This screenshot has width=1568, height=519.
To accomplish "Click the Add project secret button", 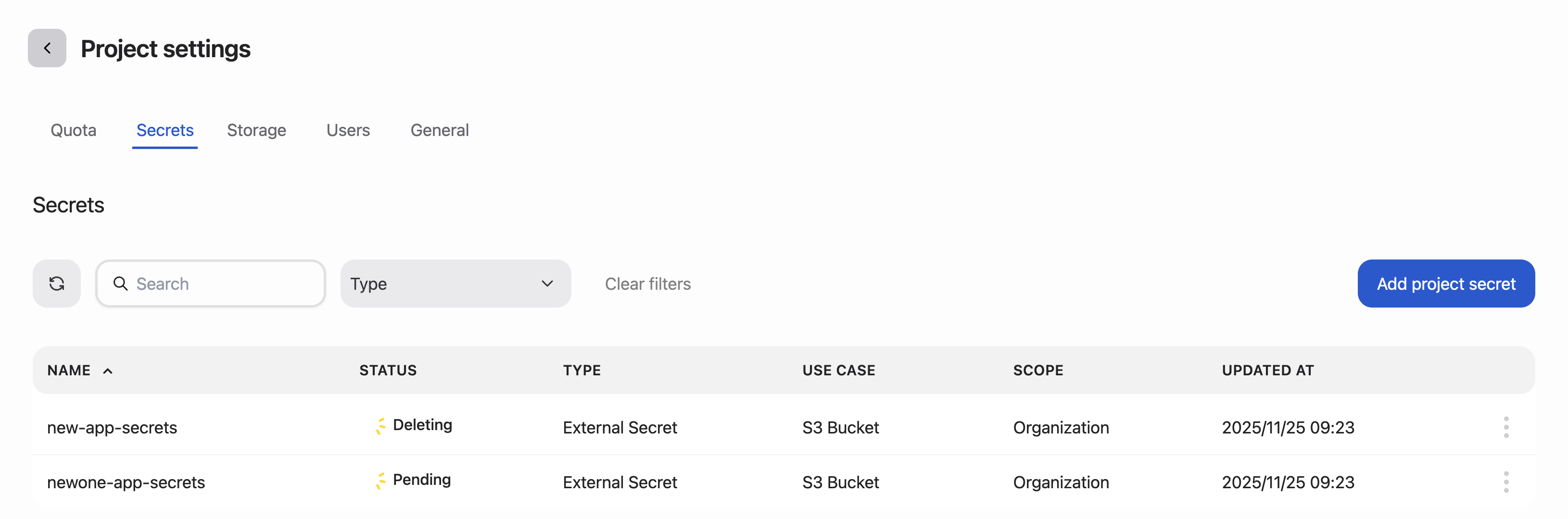I will [1446, 284].
